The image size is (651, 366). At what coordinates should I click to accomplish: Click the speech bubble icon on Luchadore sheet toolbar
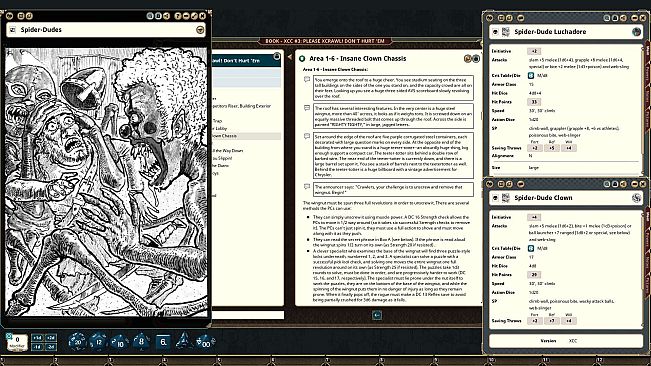pyautogui.click(x=520, y=18)
